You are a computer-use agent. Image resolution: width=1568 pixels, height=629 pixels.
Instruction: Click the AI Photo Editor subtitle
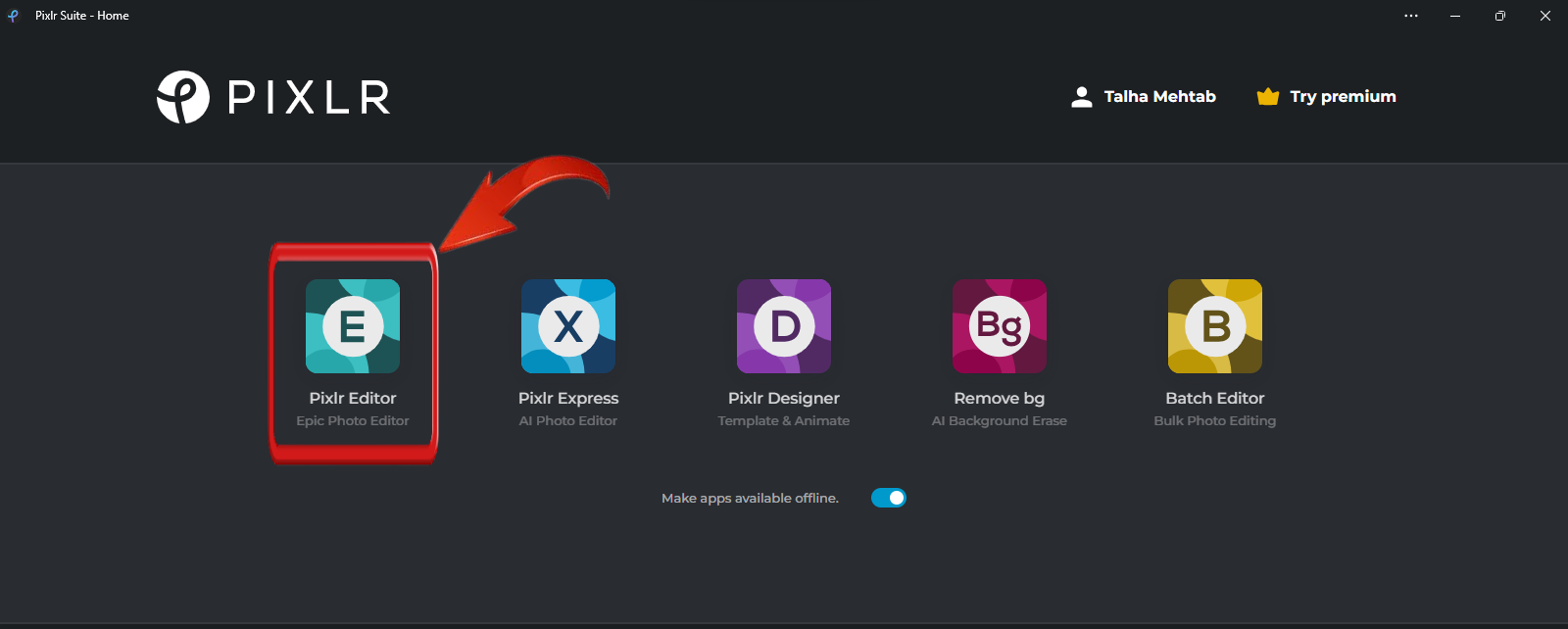[568, 420]
